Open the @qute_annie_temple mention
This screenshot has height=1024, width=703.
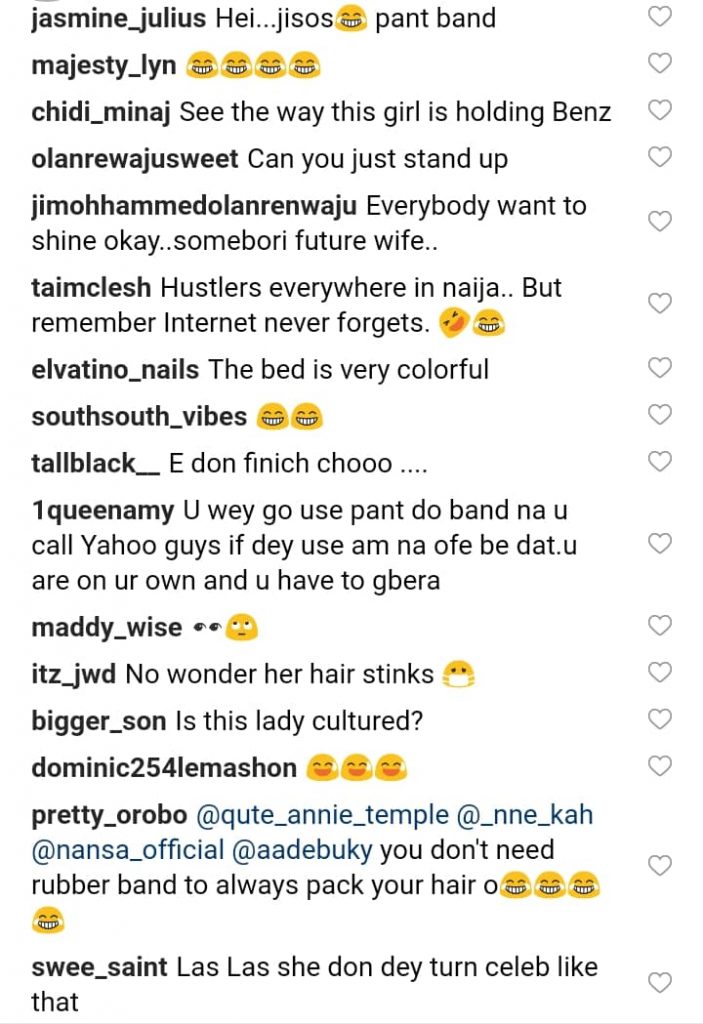tap(314, 815)
